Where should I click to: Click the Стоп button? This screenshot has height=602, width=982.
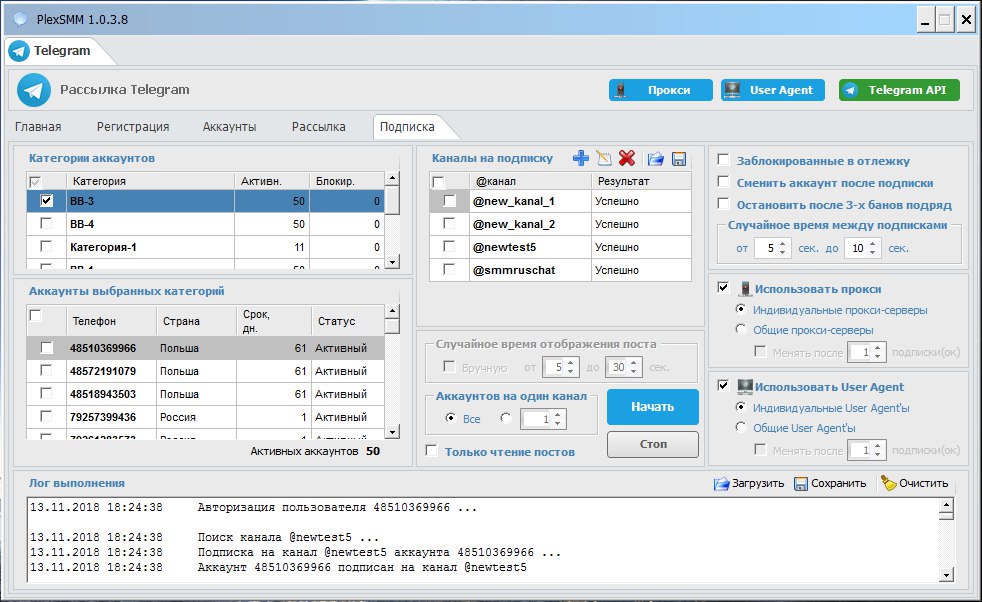(x=653, y=444)
